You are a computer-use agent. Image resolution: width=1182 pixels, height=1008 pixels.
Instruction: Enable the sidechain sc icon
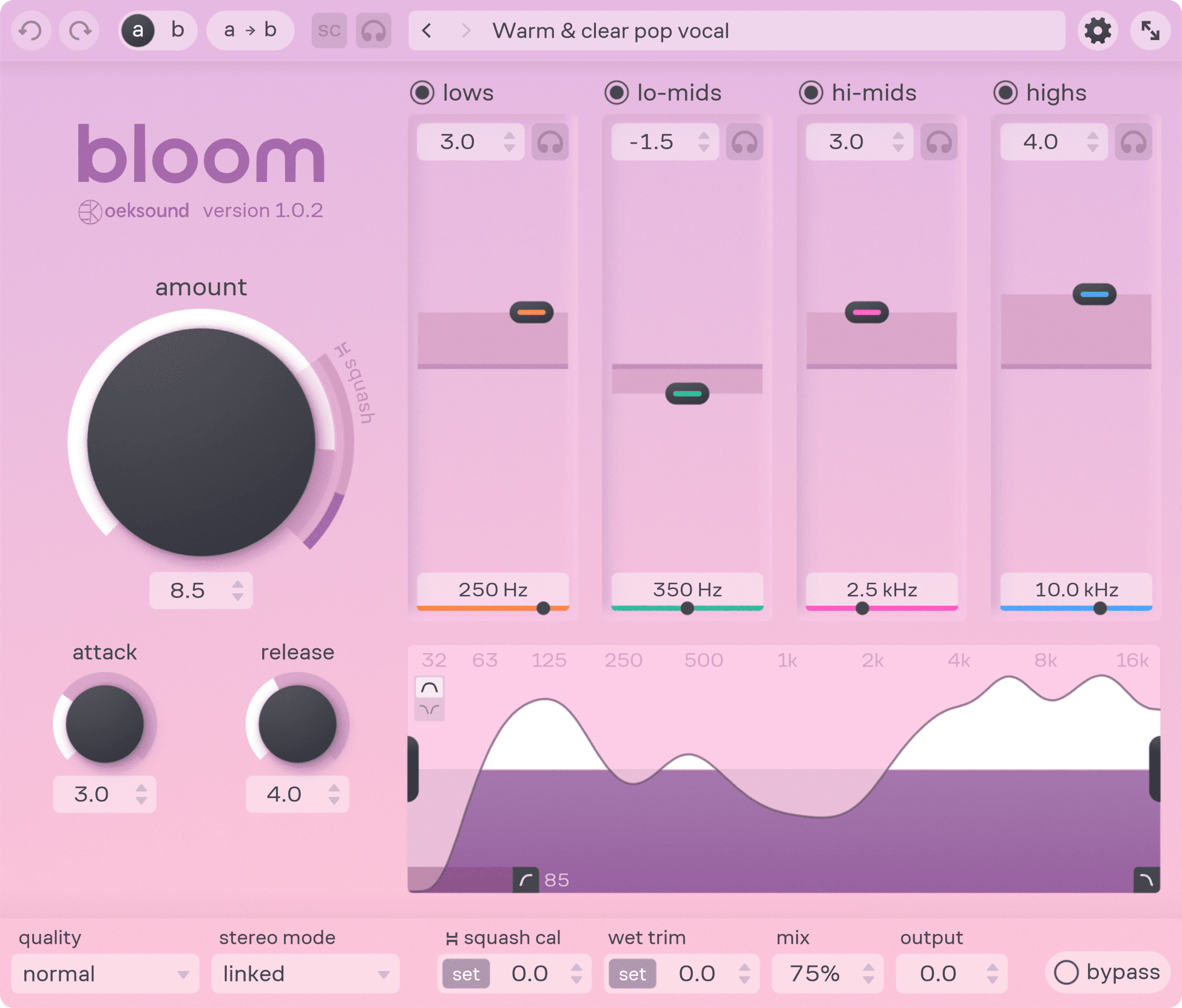tap(329, 30)
